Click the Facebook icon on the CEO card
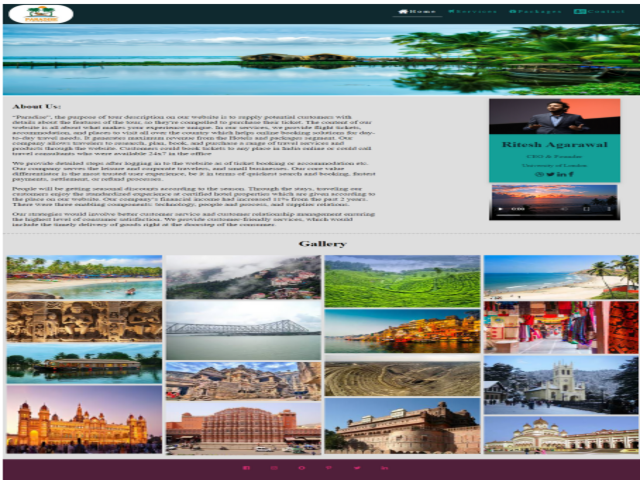Viewport: 640px width, 480px height. click(x=570, y=175)
